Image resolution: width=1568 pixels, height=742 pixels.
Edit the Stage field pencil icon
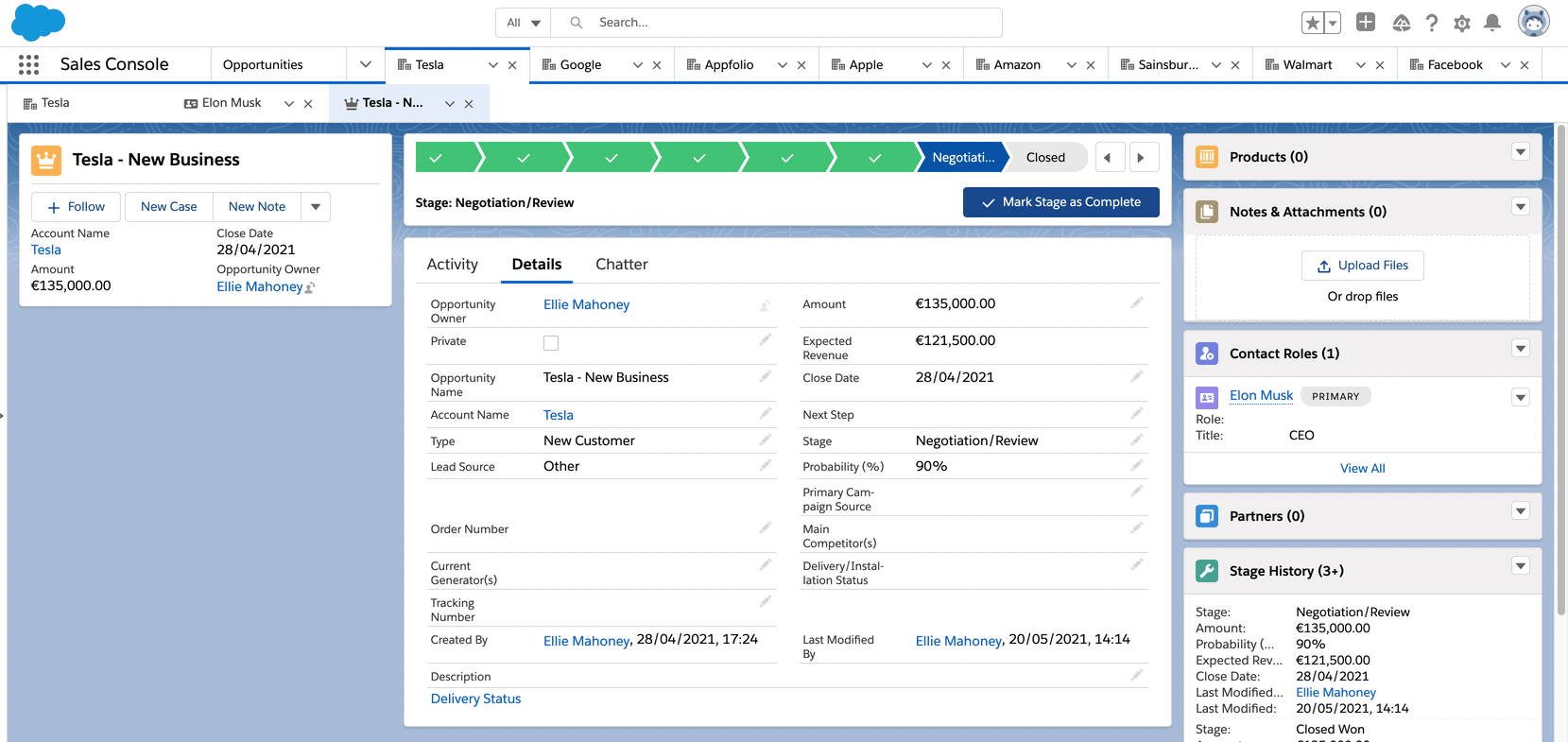click(1137, 440)
